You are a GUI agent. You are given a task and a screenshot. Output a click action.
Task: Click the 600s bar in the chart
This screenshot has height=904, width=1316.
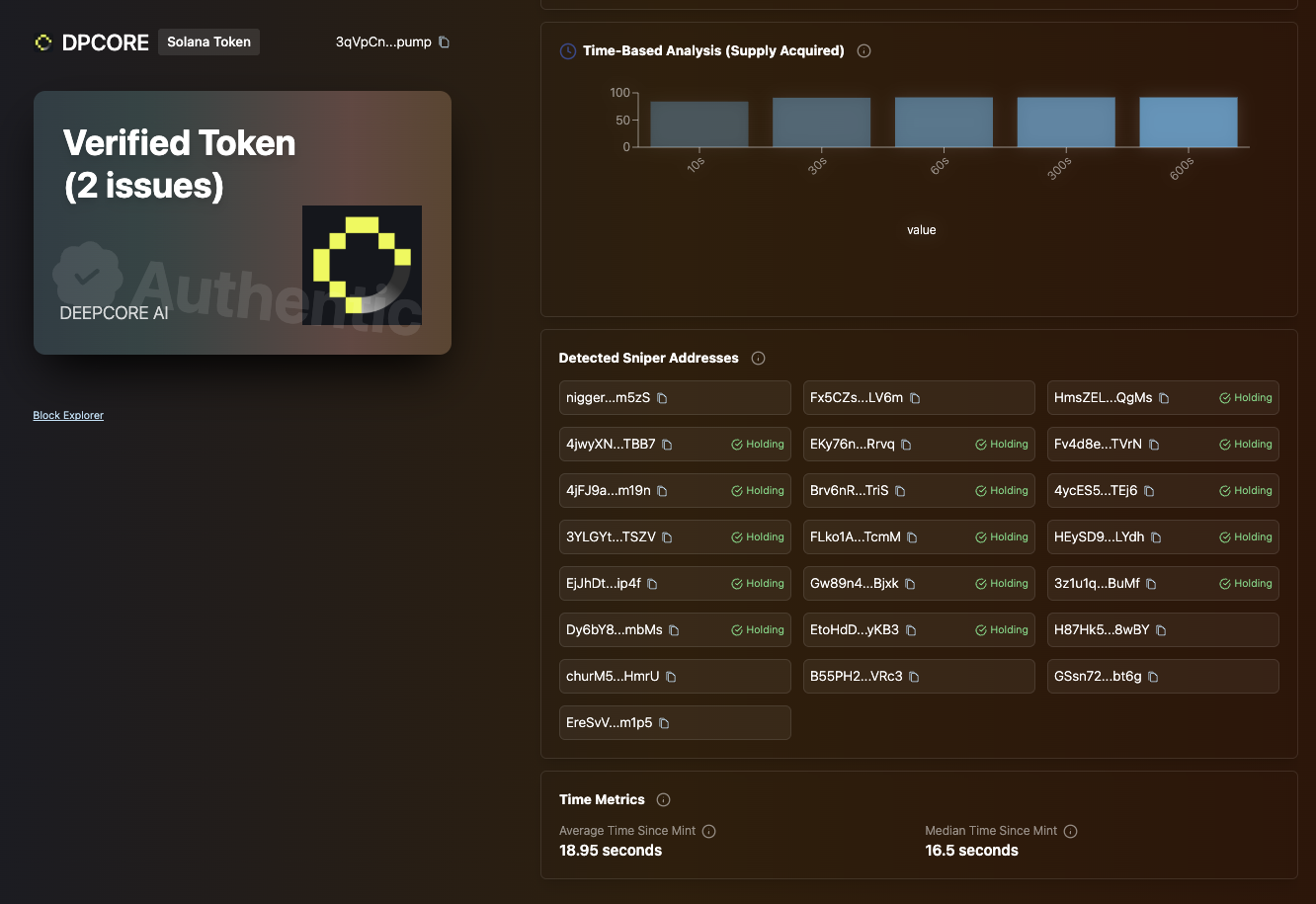click(x=1189, y=123)
